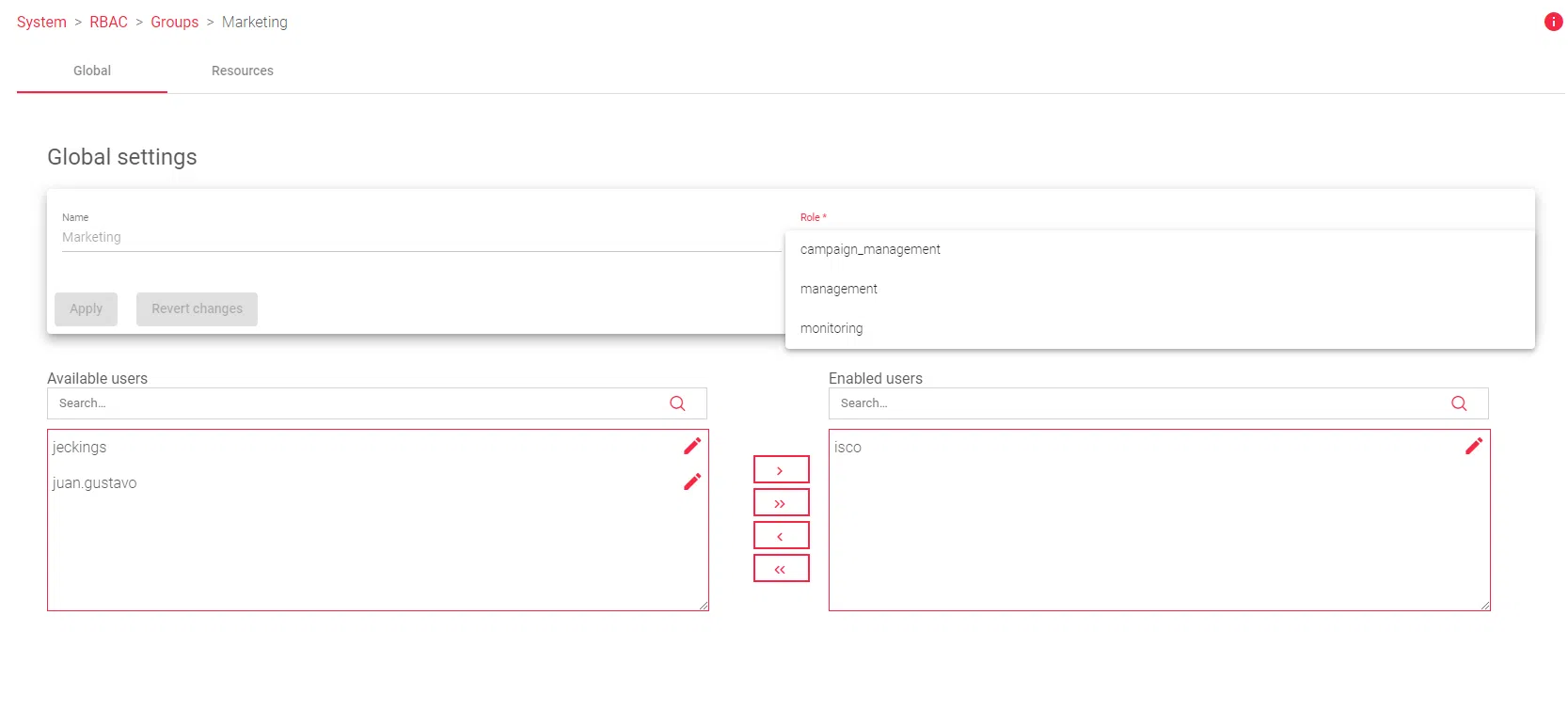Remove selected user from enabled list
This screenshot has width=1568, height=710.
[781, 535]
